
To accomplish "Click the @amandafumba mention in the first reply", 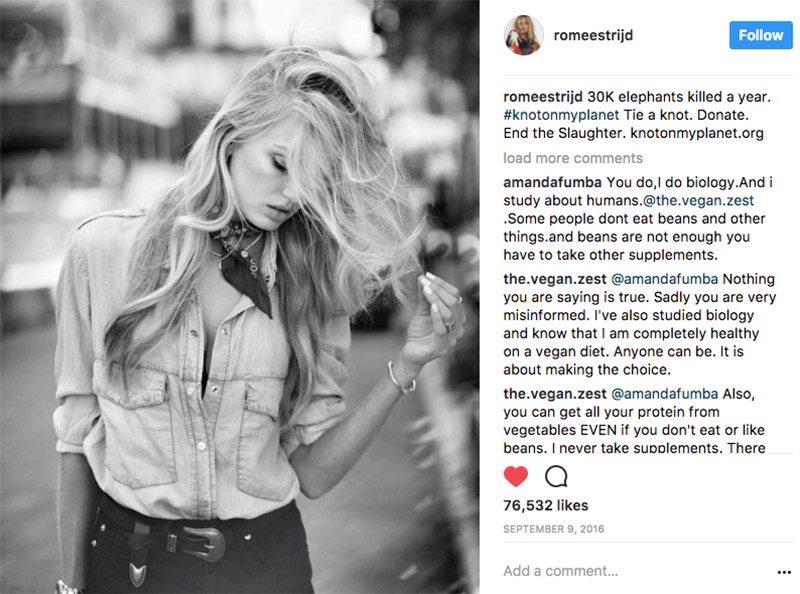I will tap(665, 279).
